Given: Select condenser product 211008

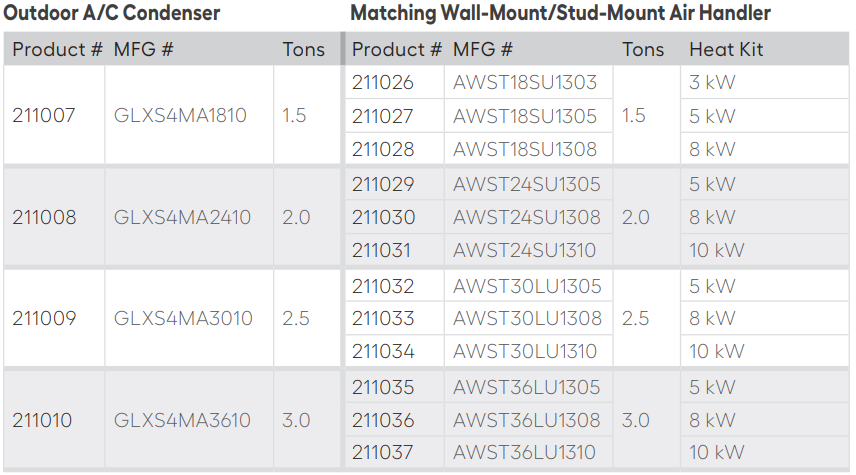Looking at the screenshot, I should (x=44, y=217).
